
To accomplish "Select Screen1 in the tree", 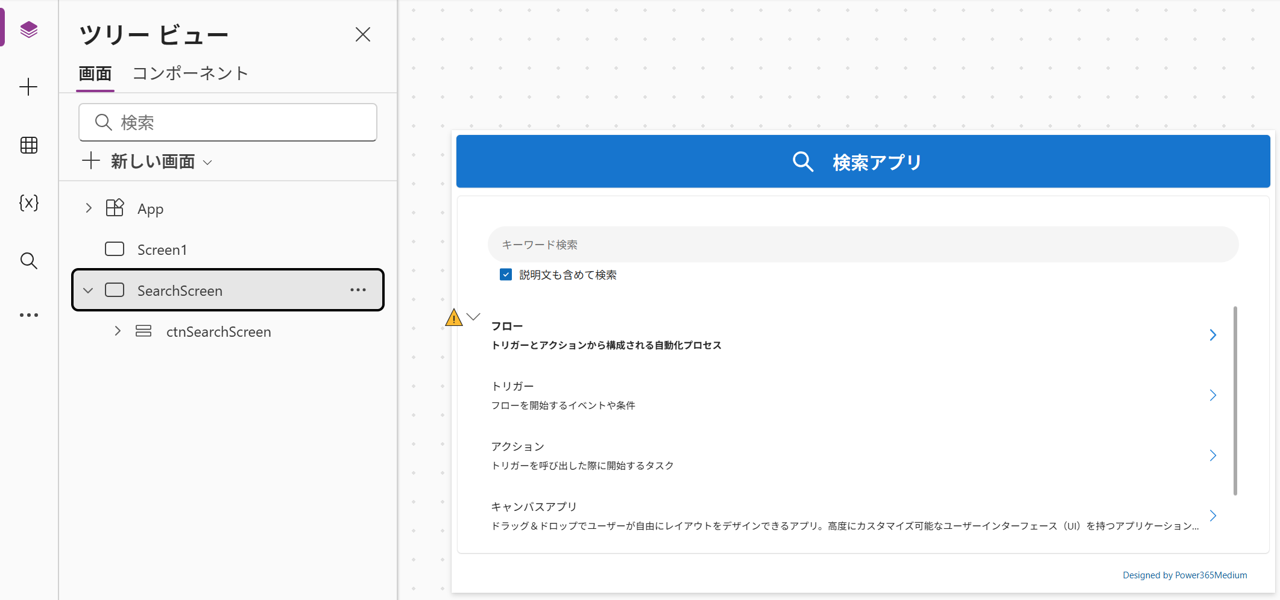I will coord(162,250).
